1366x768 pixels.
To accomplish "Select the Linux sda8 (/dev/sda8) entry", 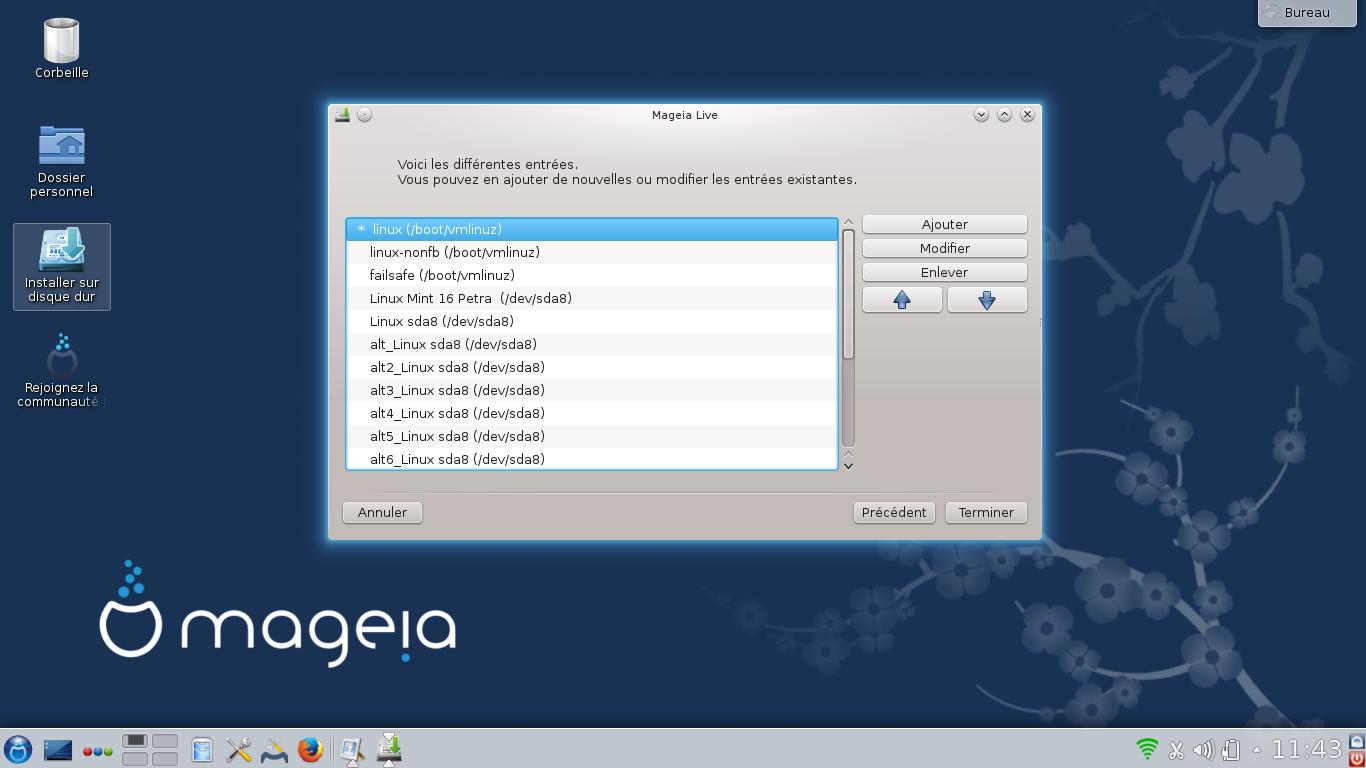I will 592,321.
